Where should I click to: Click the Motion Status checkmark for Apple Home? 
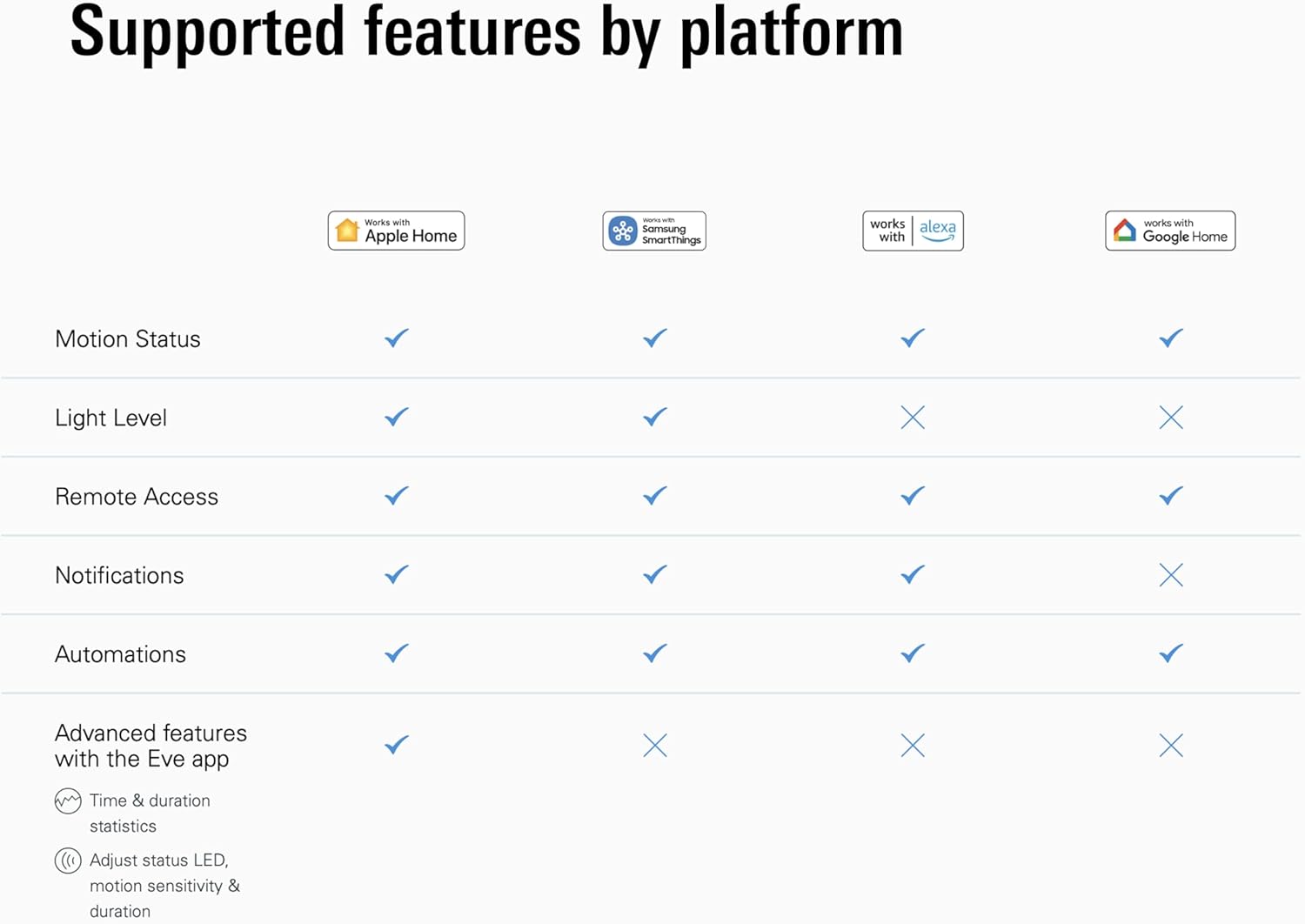tap(397, 338)
